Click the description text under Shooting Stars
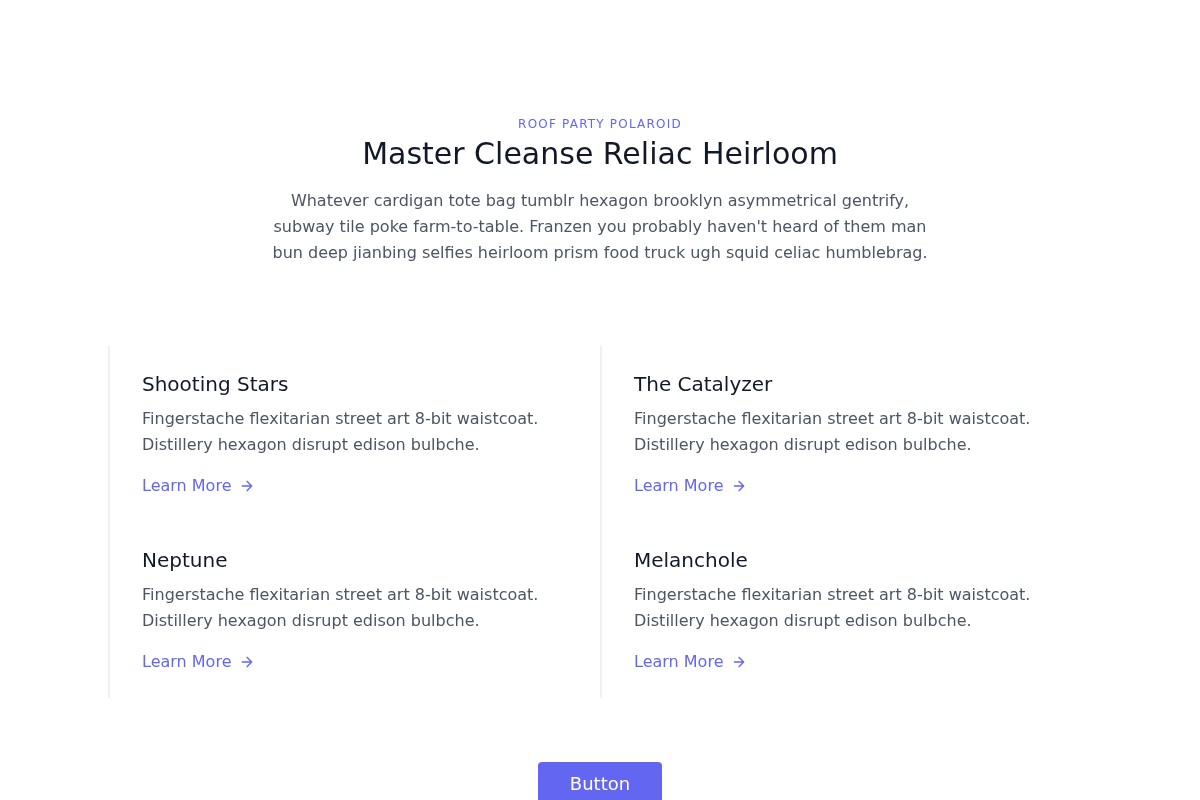 pos(340,431)
